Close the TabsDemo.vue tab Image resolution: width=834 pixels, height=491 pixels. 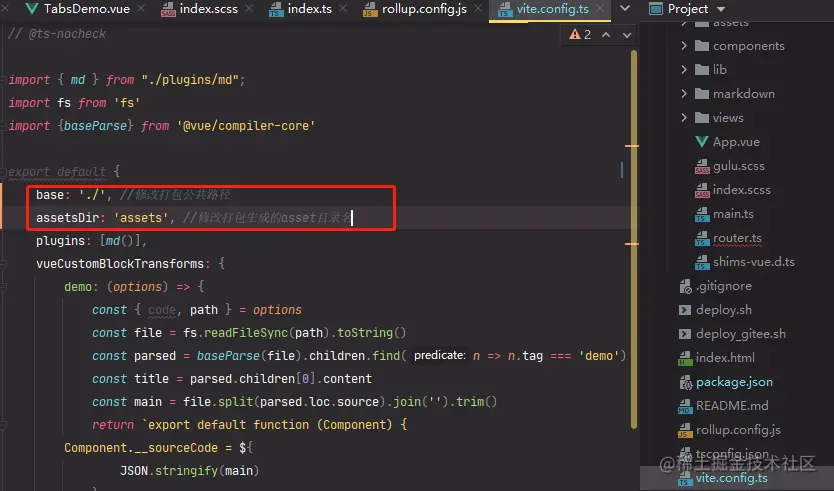pyautogui.click(x=141, y=9)
